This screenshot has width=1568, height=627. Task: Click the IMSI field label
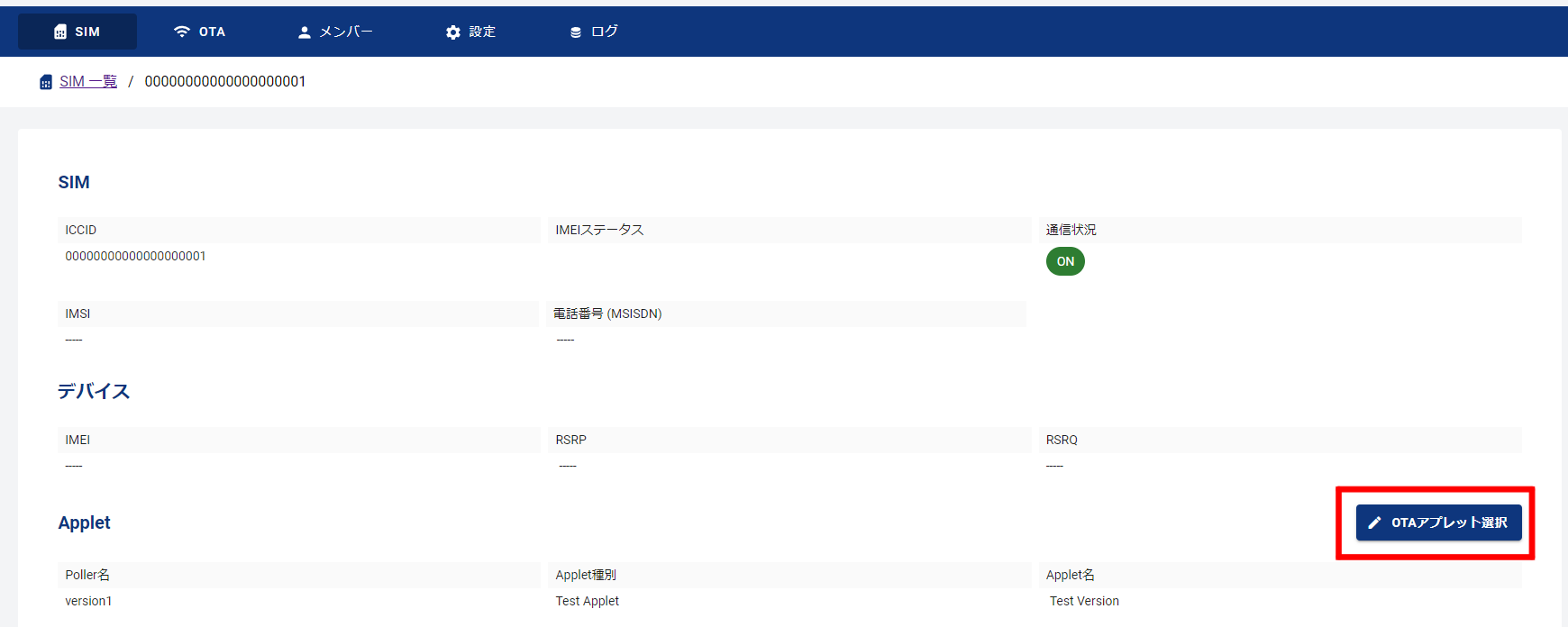pos(77,313)
